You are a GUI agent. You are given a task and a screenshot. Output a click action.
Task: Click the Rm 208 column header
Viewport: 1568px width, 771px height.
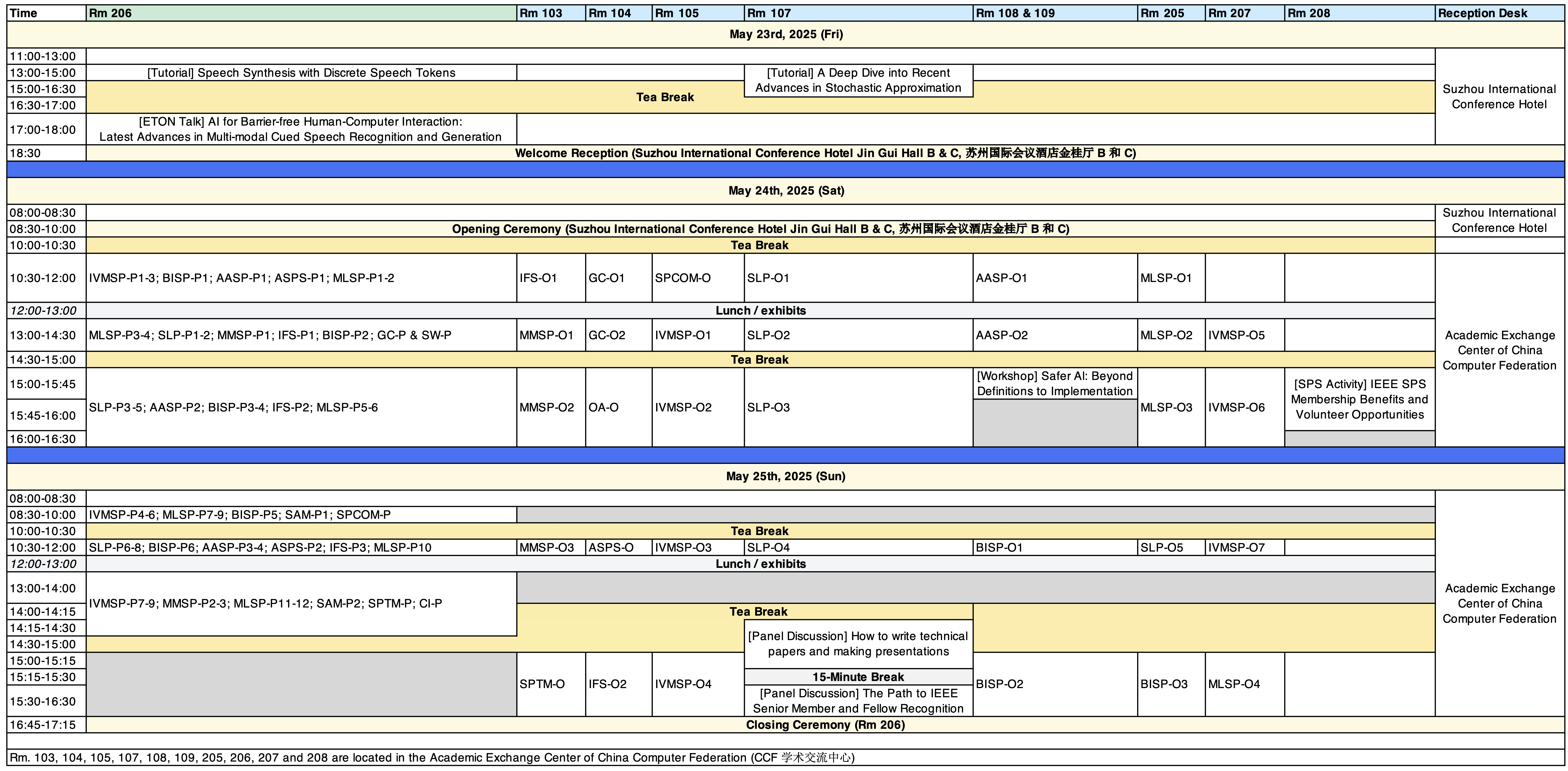tap(1360, 13)
